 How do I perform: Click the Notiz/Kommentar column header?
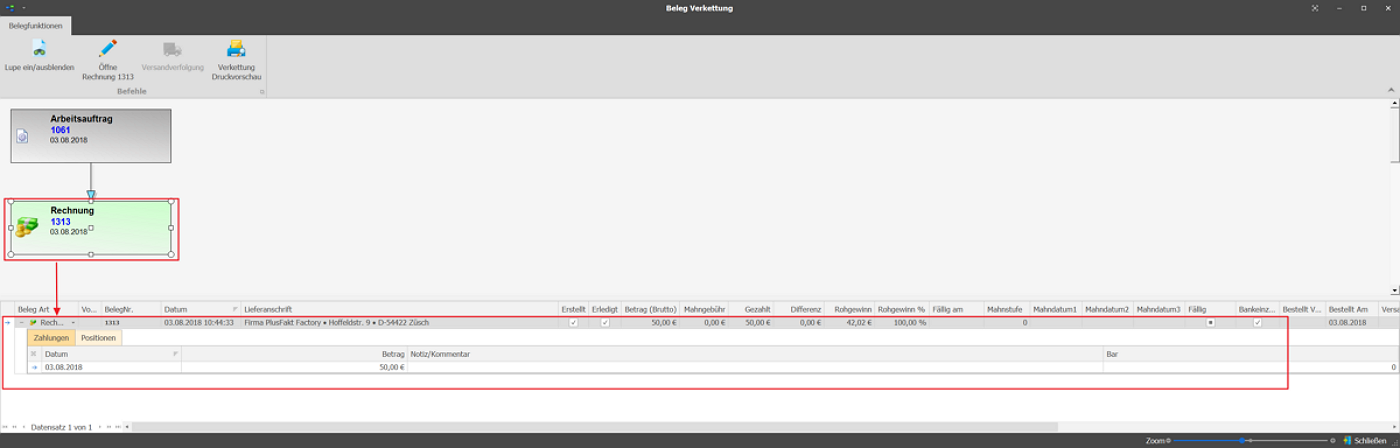coord(755,354)
